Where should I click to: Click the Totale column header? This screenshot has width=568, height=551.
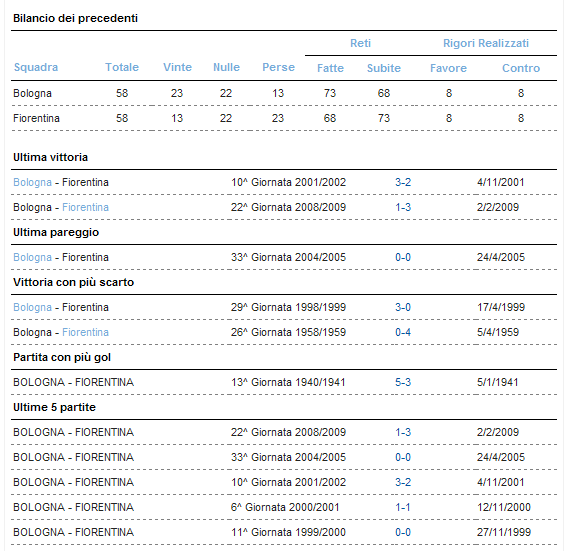(x=122, y=67)
